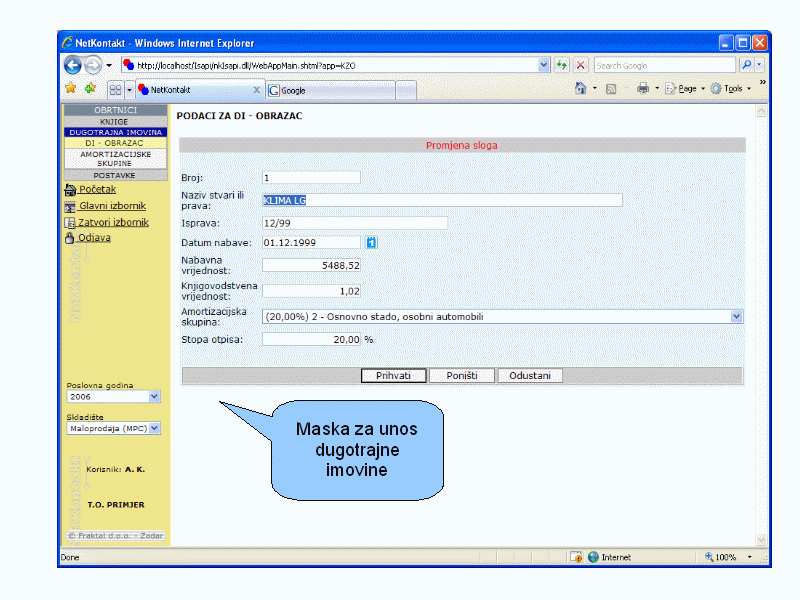Go back with the browser Back arrow
The height and width of the screenshot is (600, 800).
coord(72,65)
